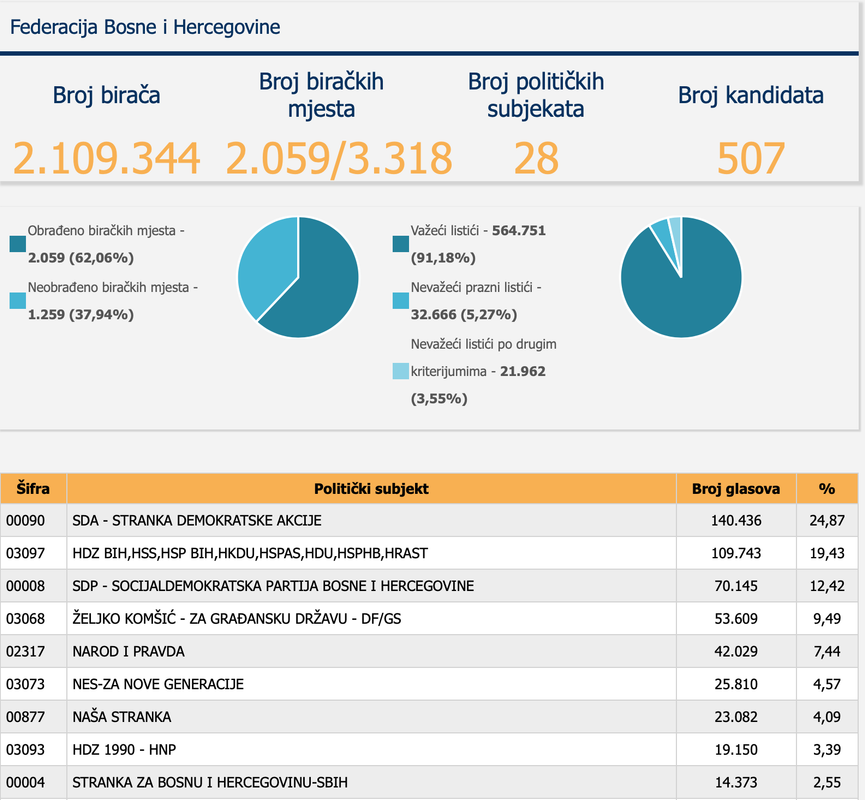This screenshot has height=800, width=865.
Task: Click the polling stations pie chart
Action: coord(298,277)
